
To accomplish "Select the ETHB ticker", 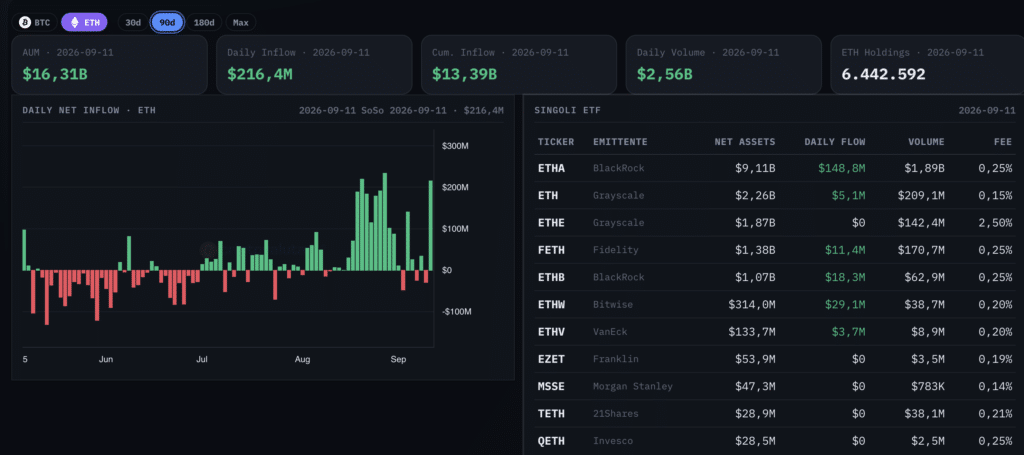I will (x=551, y=277).
